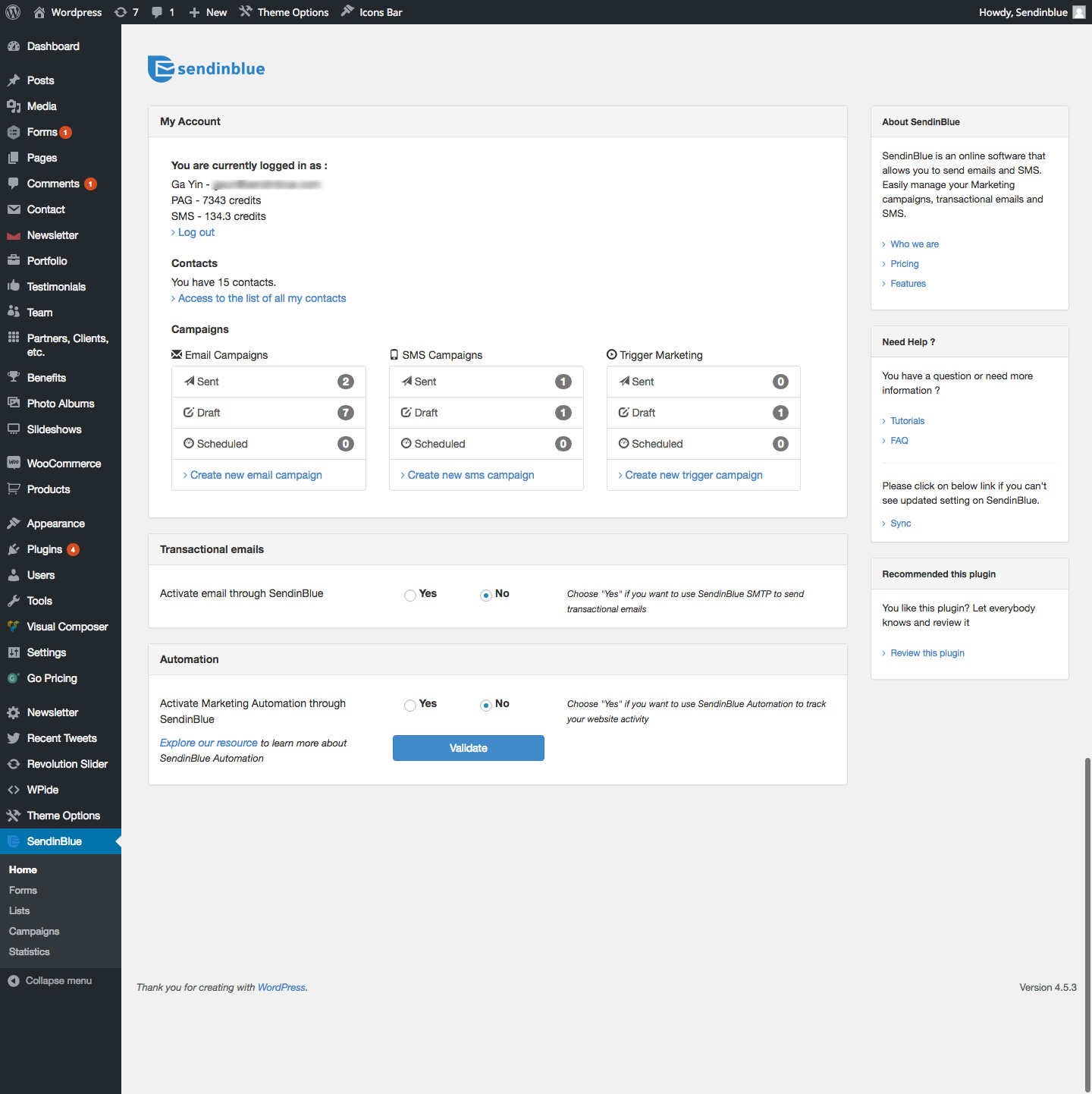This screenshot has height=1094, width=1092.
Task: Click the sendinblue logo
Action: point(206,68)
